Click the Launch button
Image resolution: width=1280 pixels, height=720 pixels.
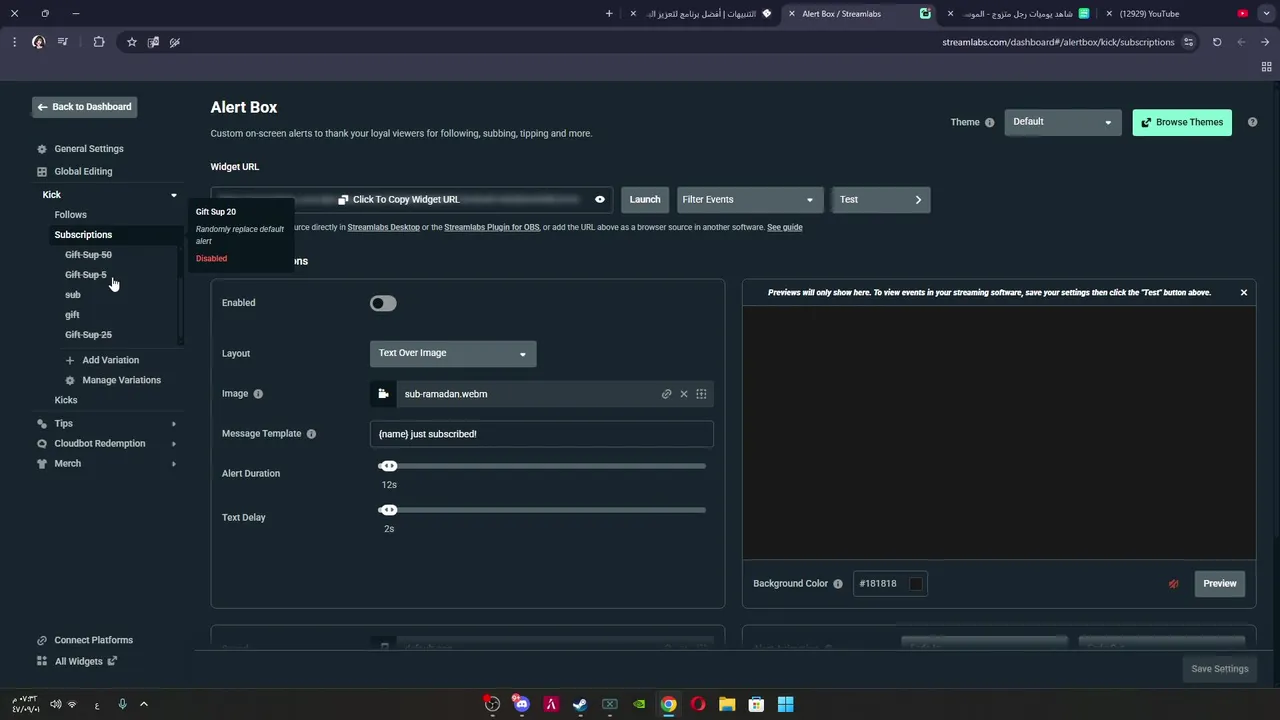coord(645,199)
